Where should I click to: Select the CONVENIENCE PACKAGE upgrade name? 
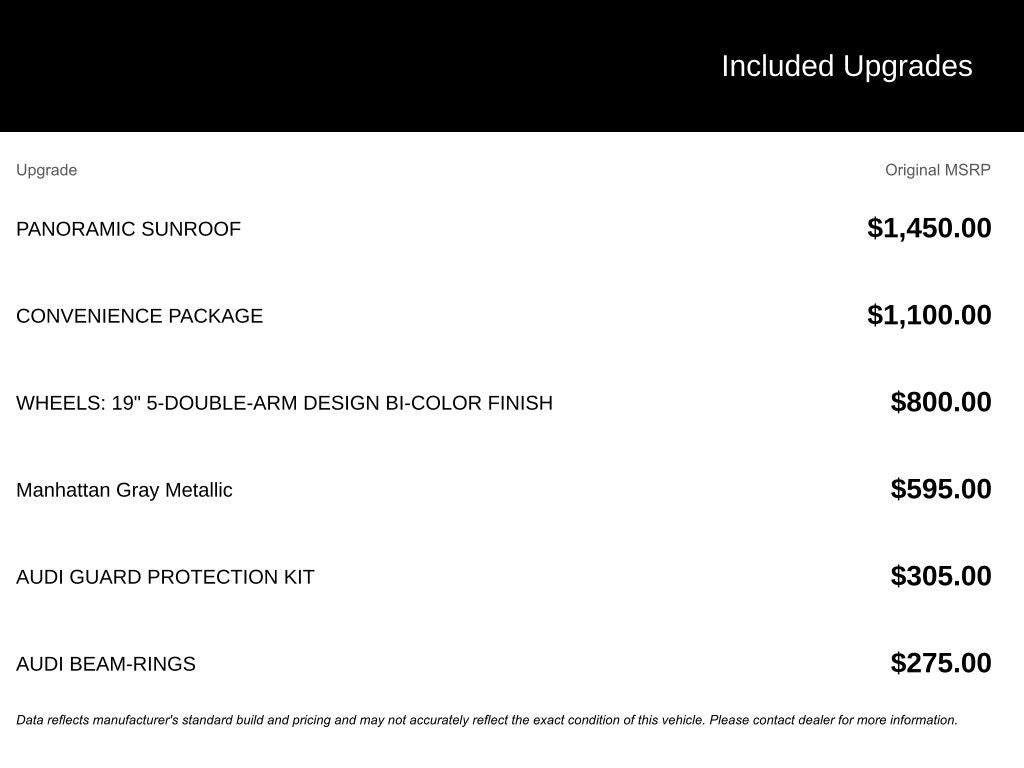[x=139, y=316]
